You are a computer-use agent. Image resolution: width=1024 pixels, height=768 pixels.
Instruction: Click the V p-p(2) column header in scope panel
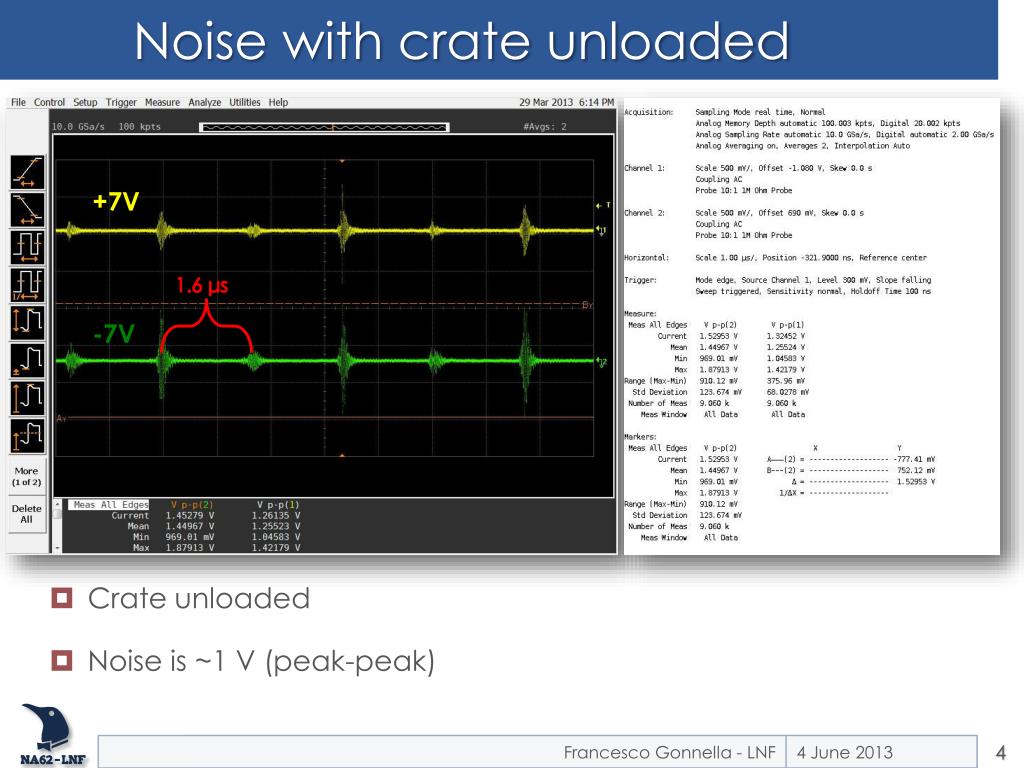192,505
